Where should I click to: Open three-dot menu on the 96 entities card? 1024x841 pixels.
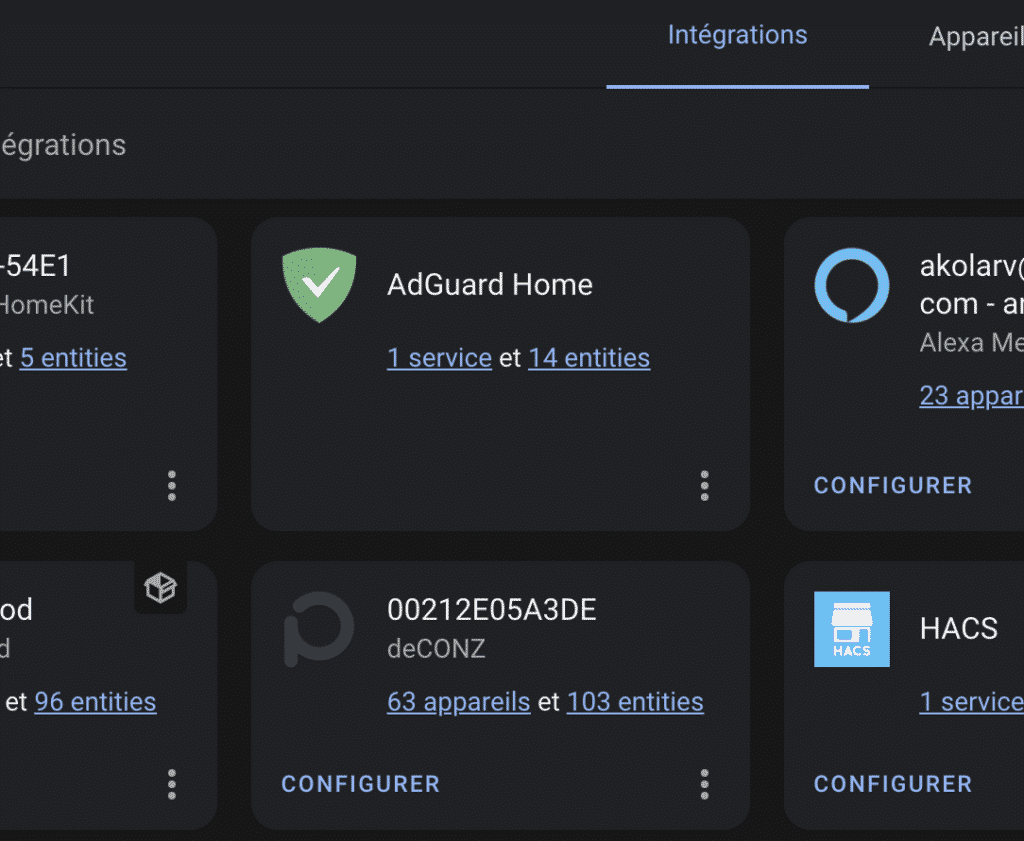pyautogui.click(x=172, y=784)
